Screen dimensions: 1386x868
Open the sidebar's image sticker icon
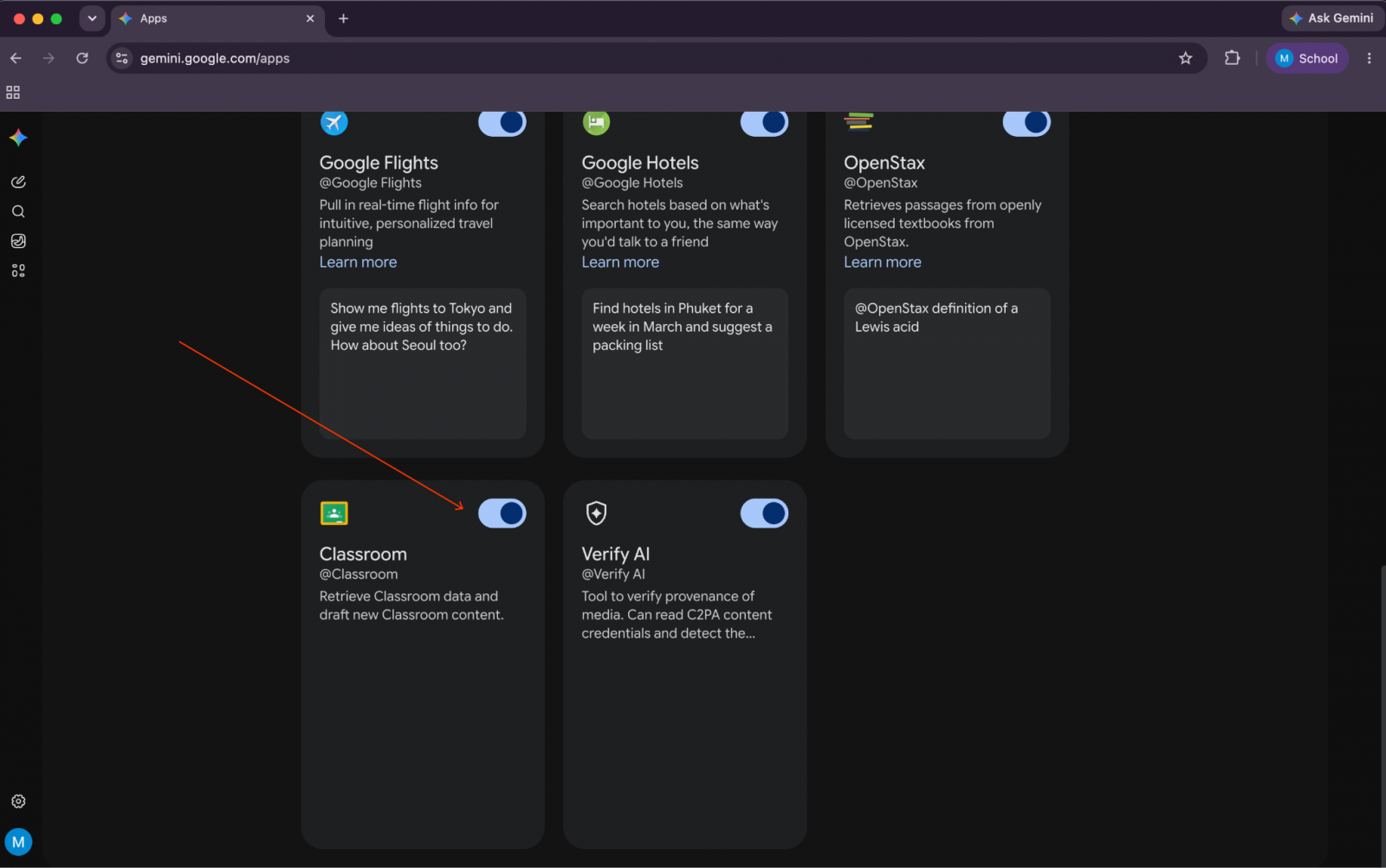pyautogui.click(x=18, y=241)
